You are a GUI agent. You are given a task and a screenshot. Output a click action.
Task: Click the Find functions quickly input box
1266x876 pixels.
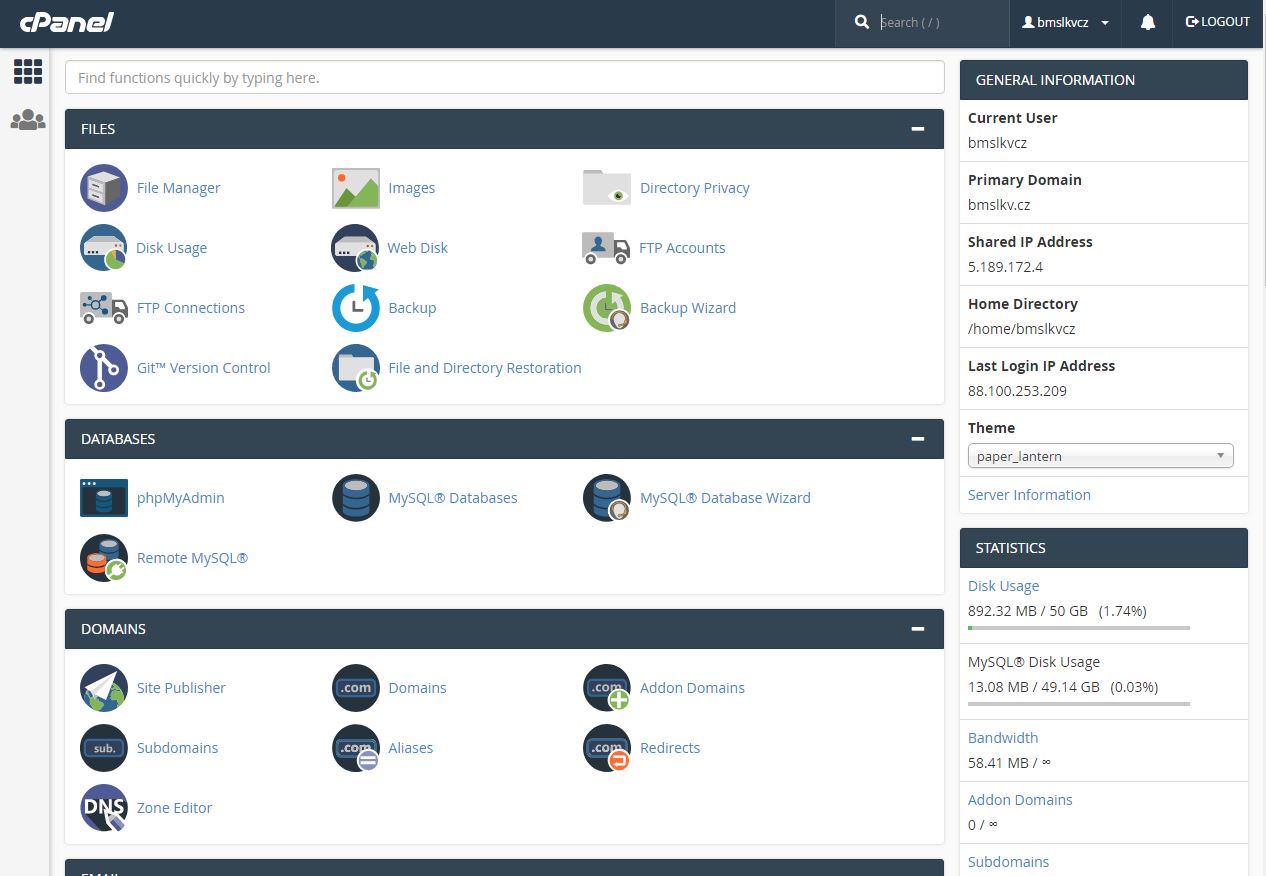tap(505, 78)
